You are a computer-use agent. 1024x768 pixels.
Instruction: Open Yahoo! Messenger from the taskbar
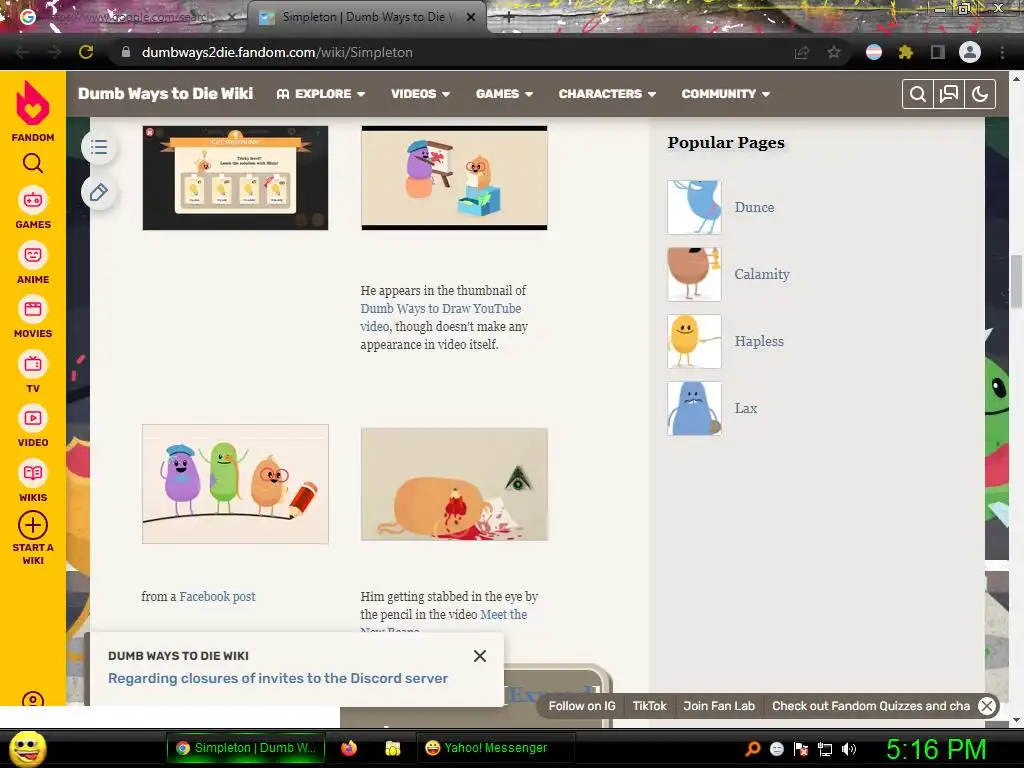(x=495, y=748)
